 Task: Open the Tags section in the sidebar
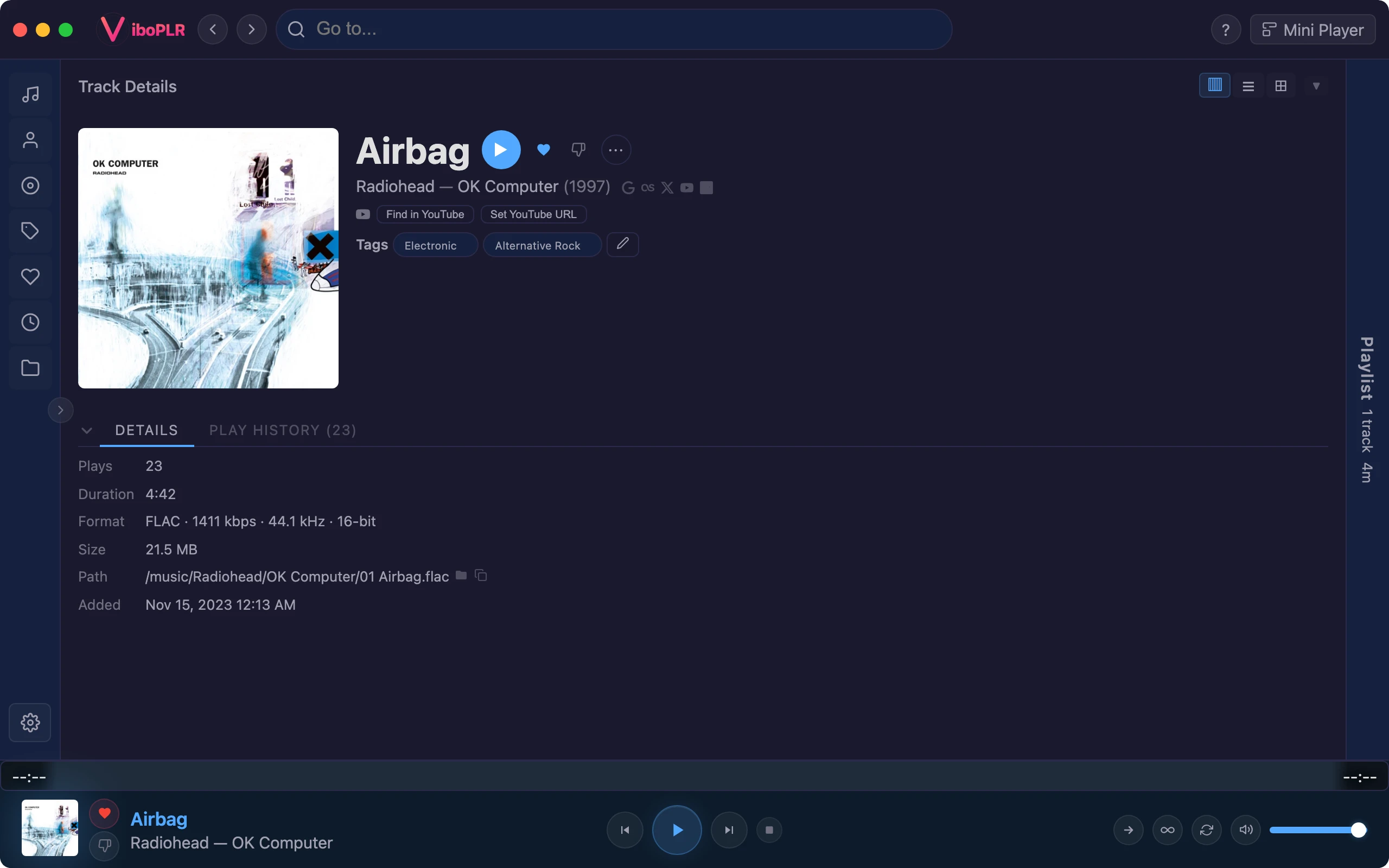click(x=30, y=231)
